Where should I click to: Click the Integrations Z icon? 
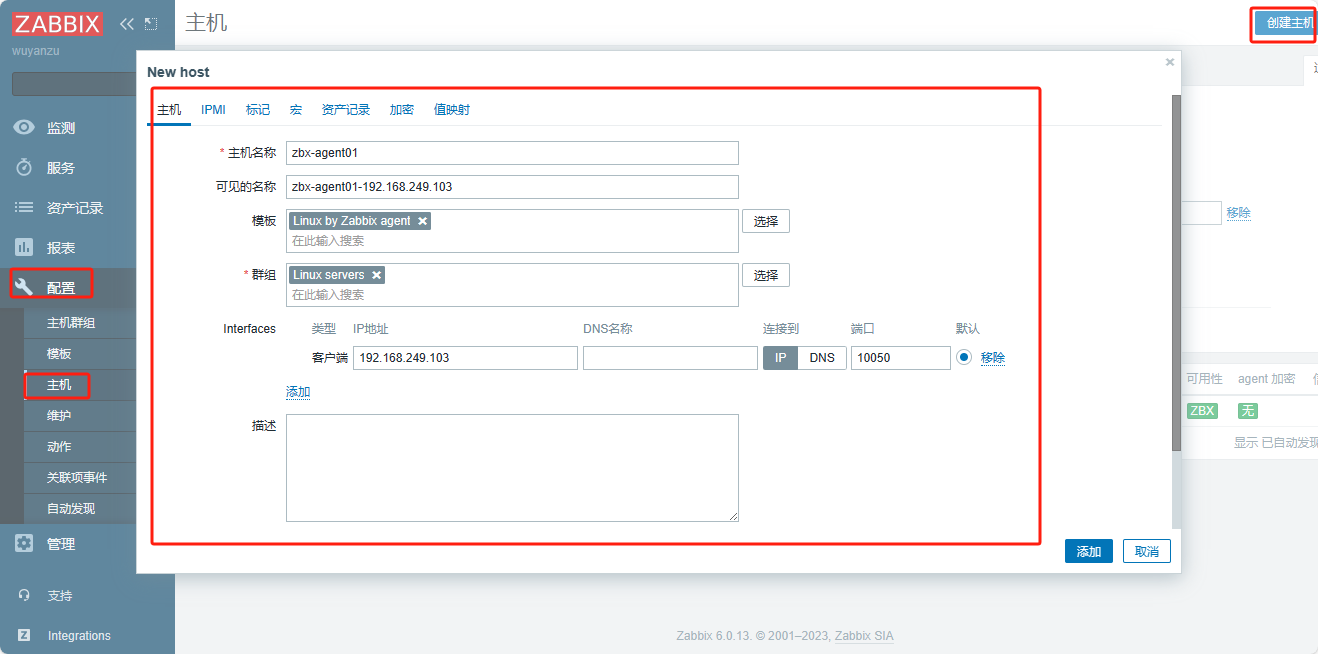click(x=24, y=635)
